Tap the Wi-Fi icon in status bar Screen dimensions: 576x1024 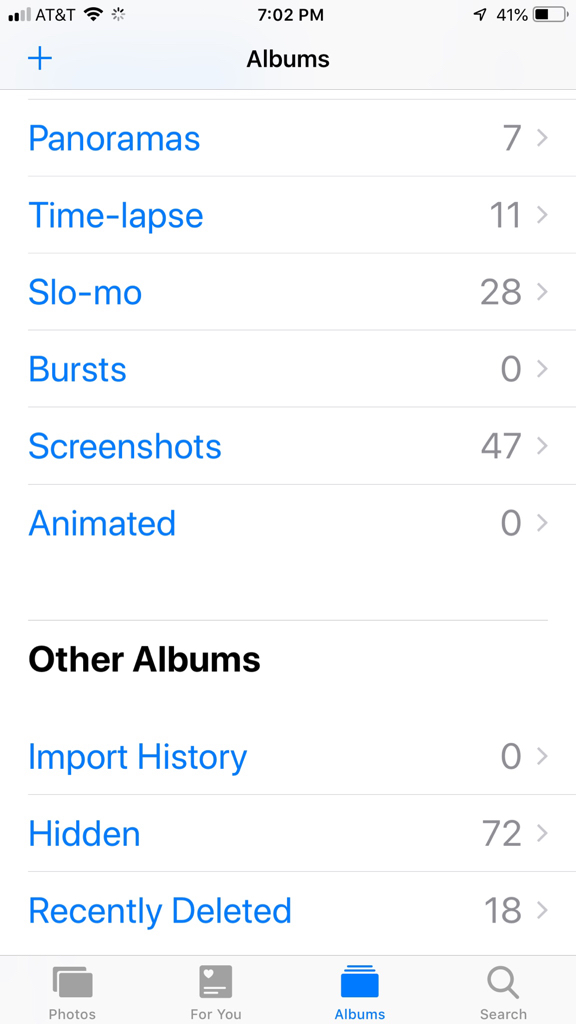click(94, 15)
